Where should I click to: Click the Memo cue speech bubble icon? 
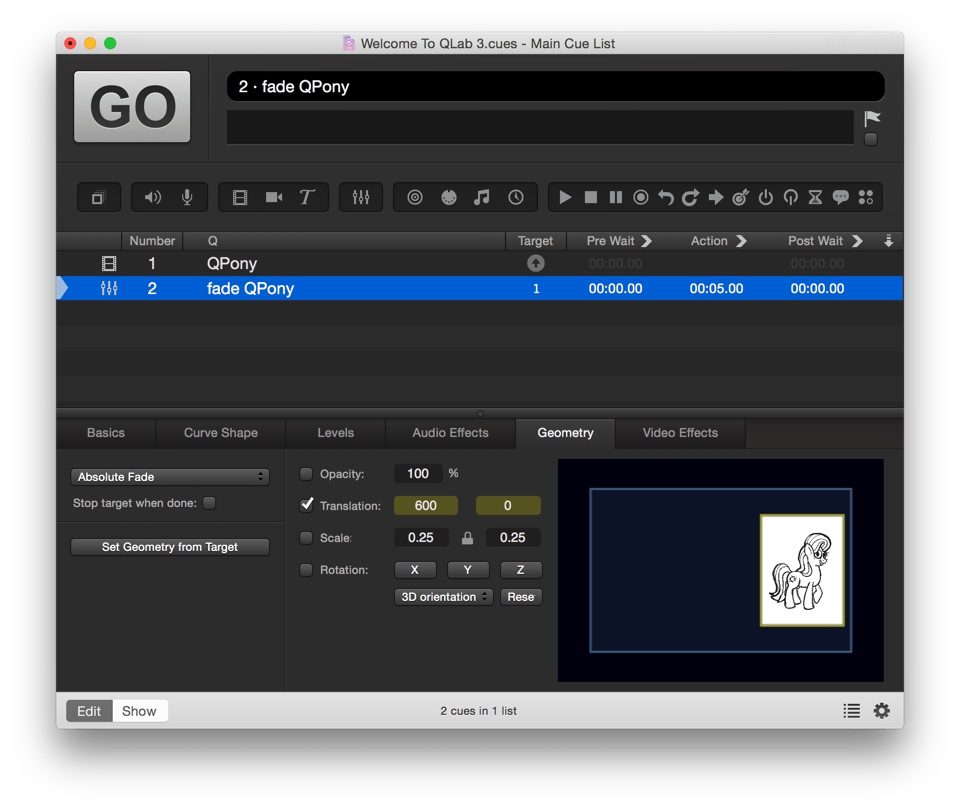[841, 197]
